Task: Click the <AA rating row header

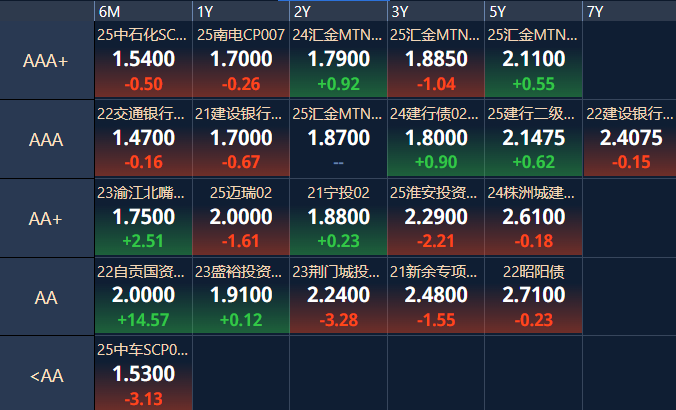Action: pyautogui.click(x=46, y=376)
